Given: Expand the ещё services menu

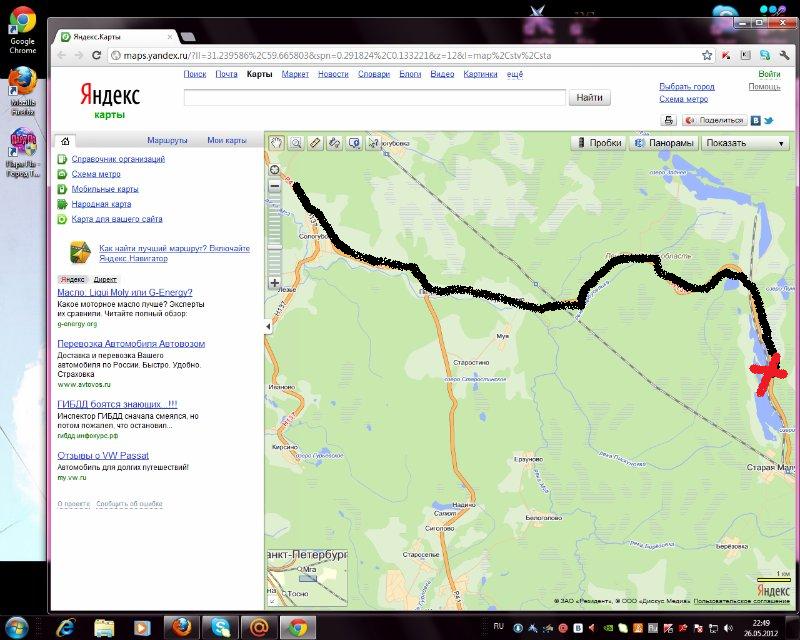Looking at the screenshot, I should (x=515, y=74).
